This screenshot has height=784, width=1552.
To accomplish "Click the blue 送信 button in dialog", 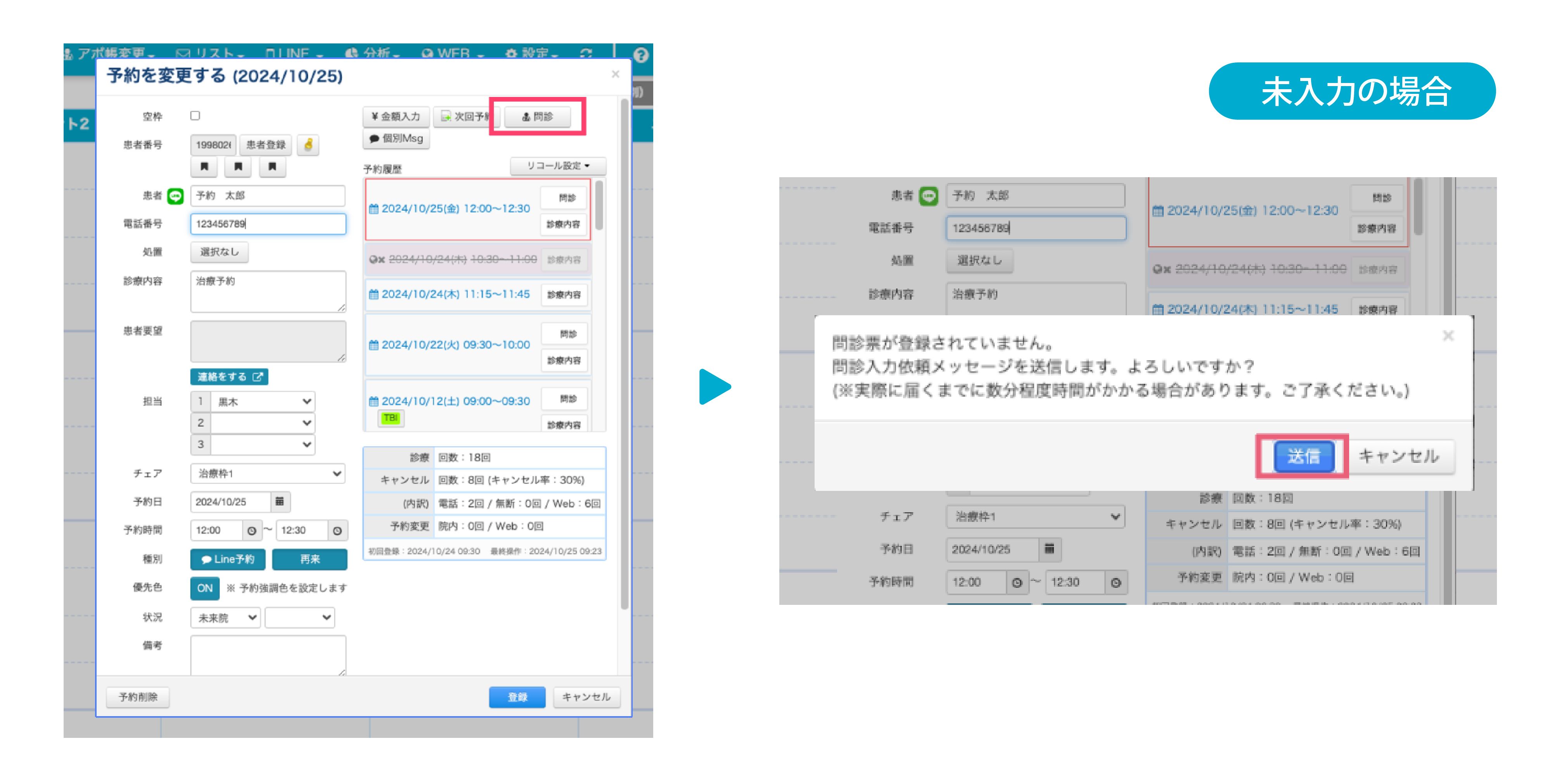I will tap(1304, 456).
